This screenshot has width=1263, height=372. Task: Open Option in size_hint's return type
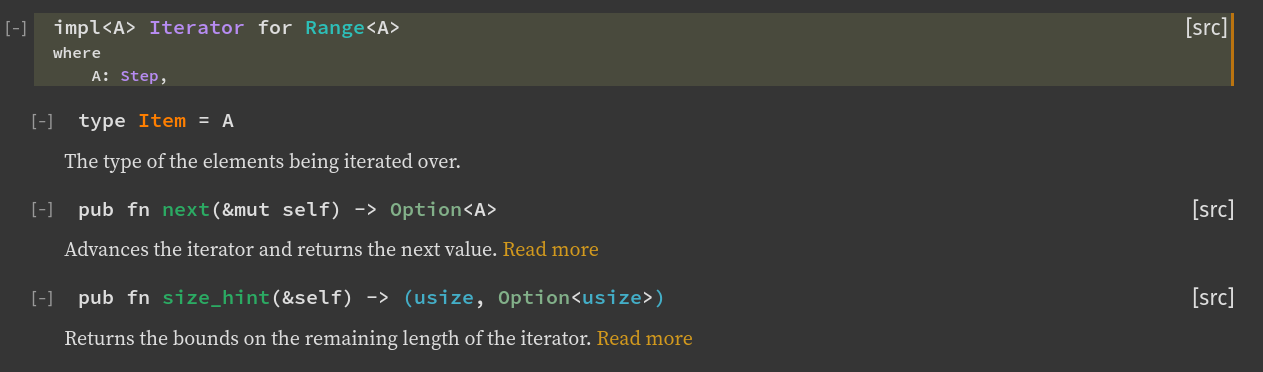534,298
